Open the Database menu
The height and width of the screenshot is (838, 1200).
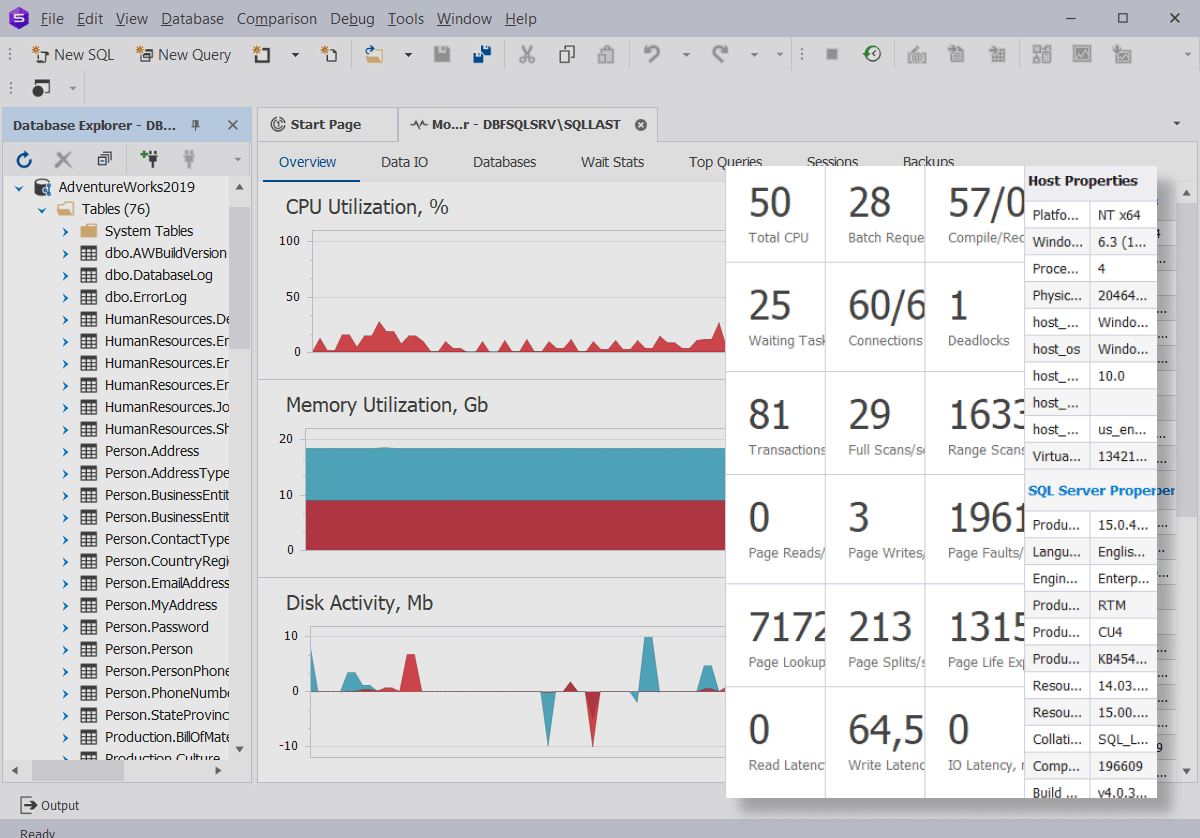coord(192,18)
